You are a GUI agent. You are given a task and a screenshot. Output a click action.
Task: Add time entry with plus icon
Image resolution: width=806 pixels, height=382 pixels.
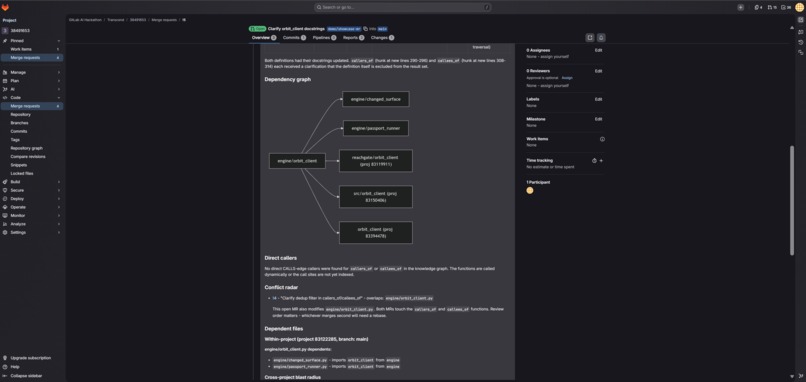601,160
